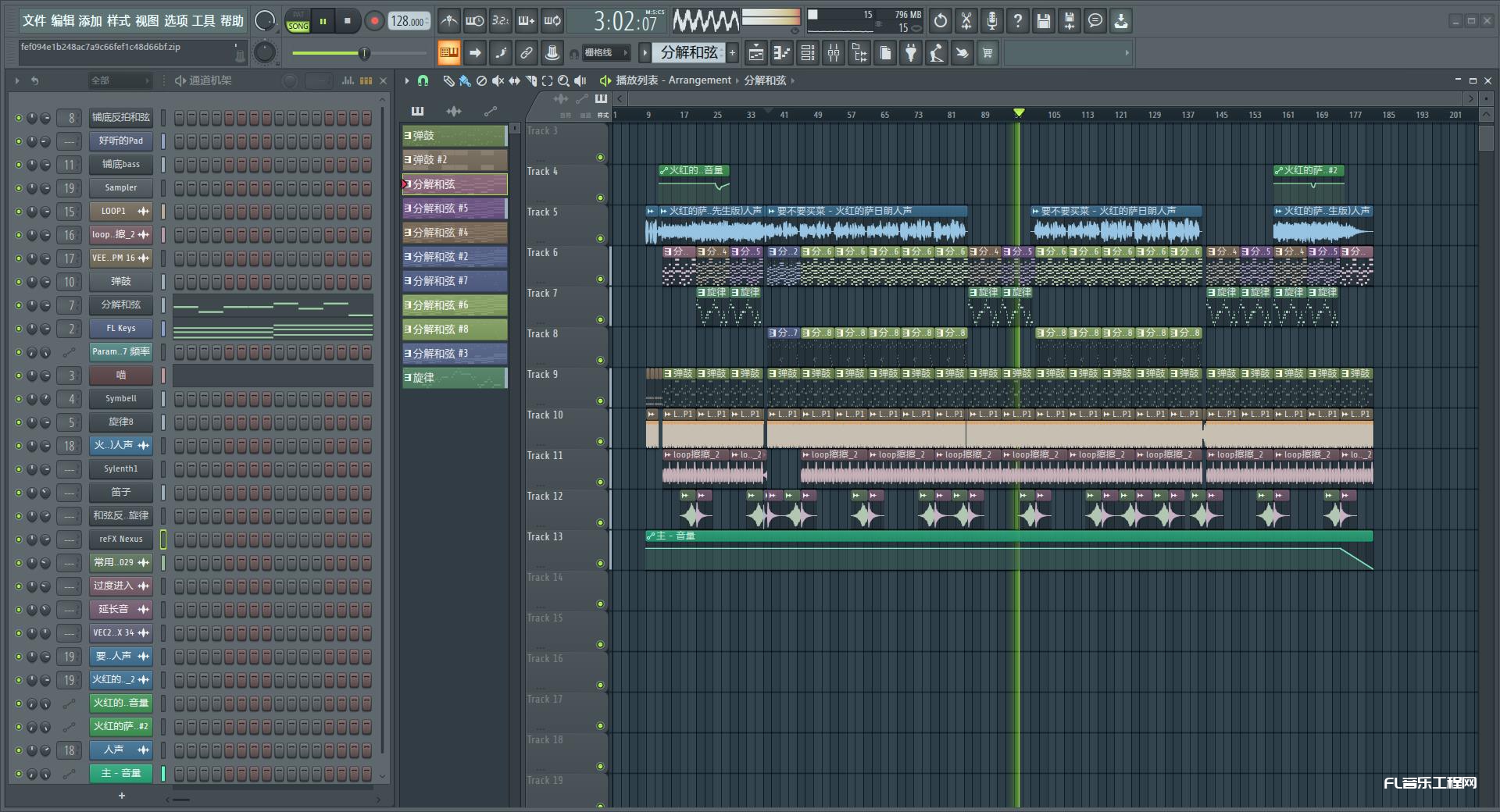Open the 帮助 menu
Screen dimensions: 1500x812
click(231, 21)
